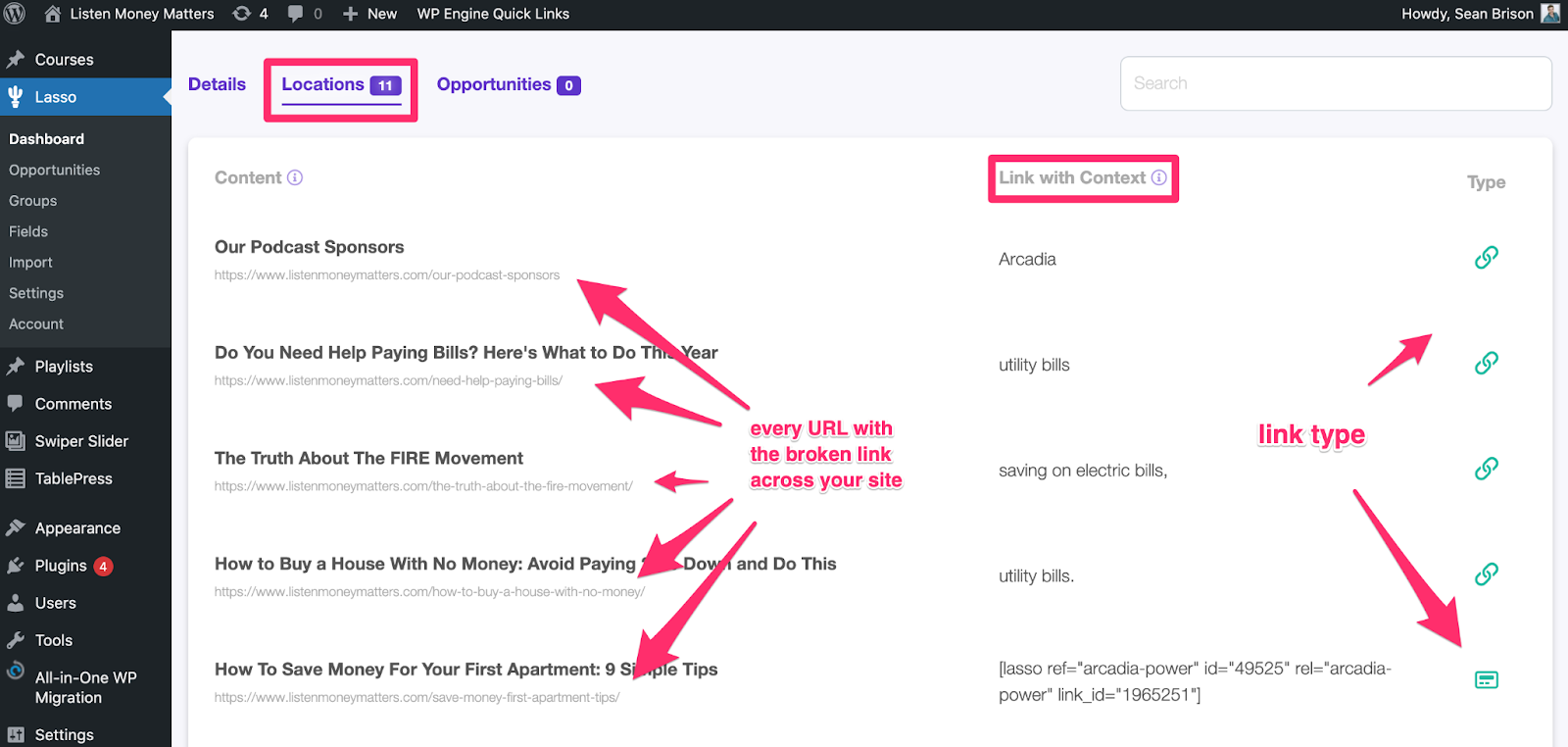Viewport: 1568px width, 747px height.
Task: Open How to Buy a House post title
Action: click(525, 564)
